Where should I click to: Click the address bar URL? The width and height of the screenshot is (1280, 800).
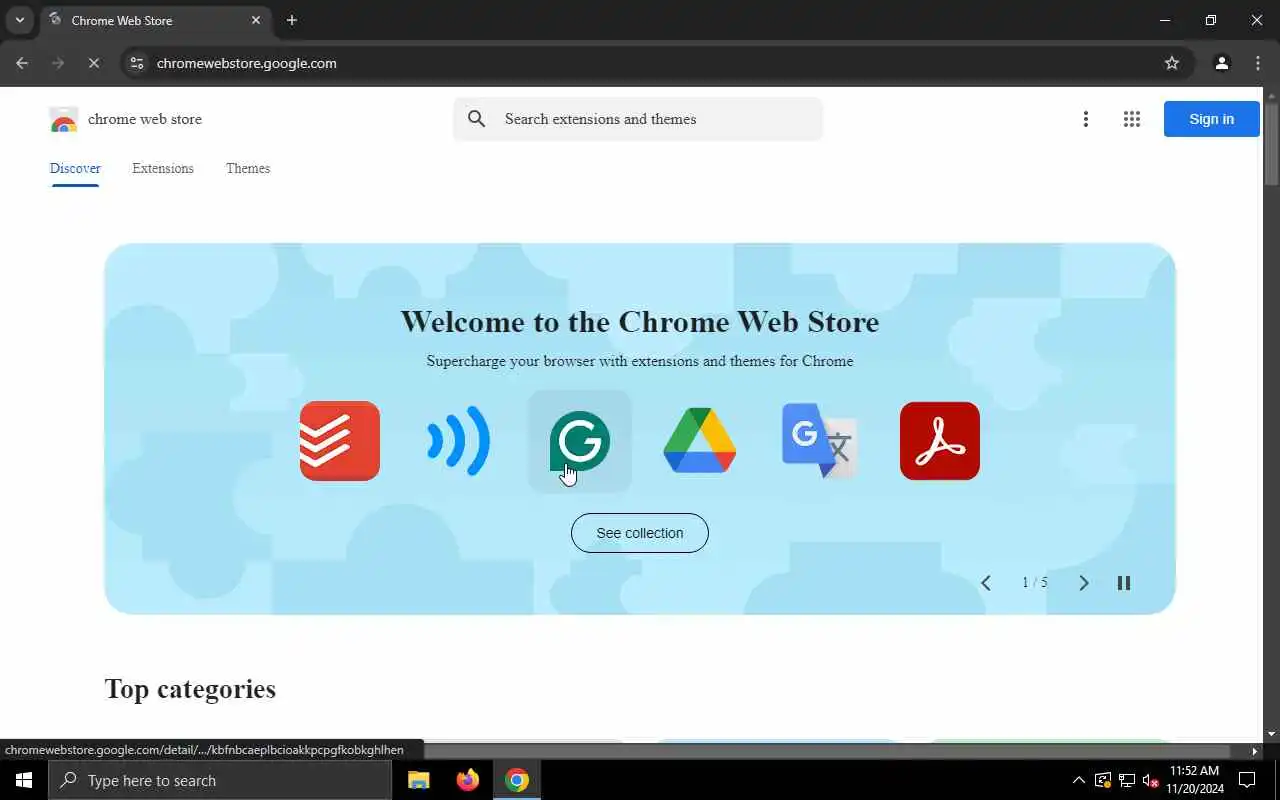(x=247, y=63)
